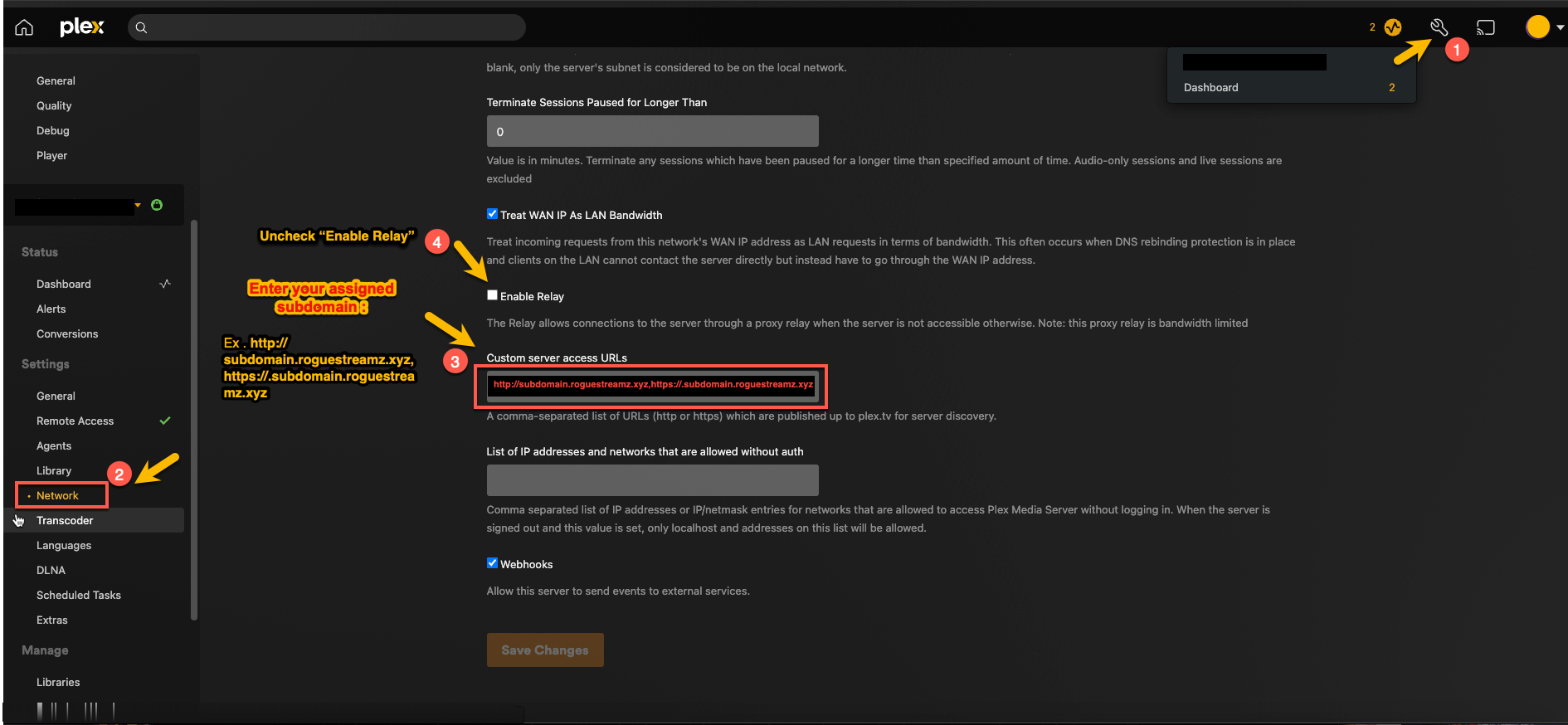Click the Dashboard pulse icon in sidebar
The height and width of the screenshot is (725, 1568).
tap(165, 284)
